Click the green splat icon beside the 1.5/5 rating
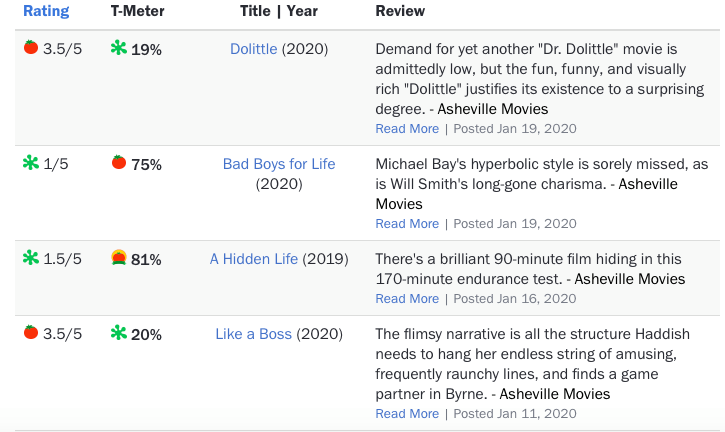725x432 pixels. (x=31, y=258)
